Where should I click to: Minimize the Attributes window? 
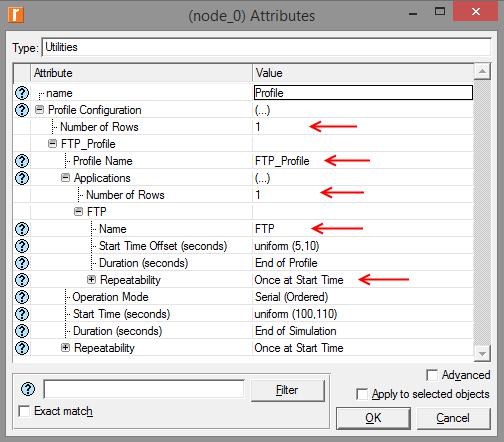click(413, 13)
